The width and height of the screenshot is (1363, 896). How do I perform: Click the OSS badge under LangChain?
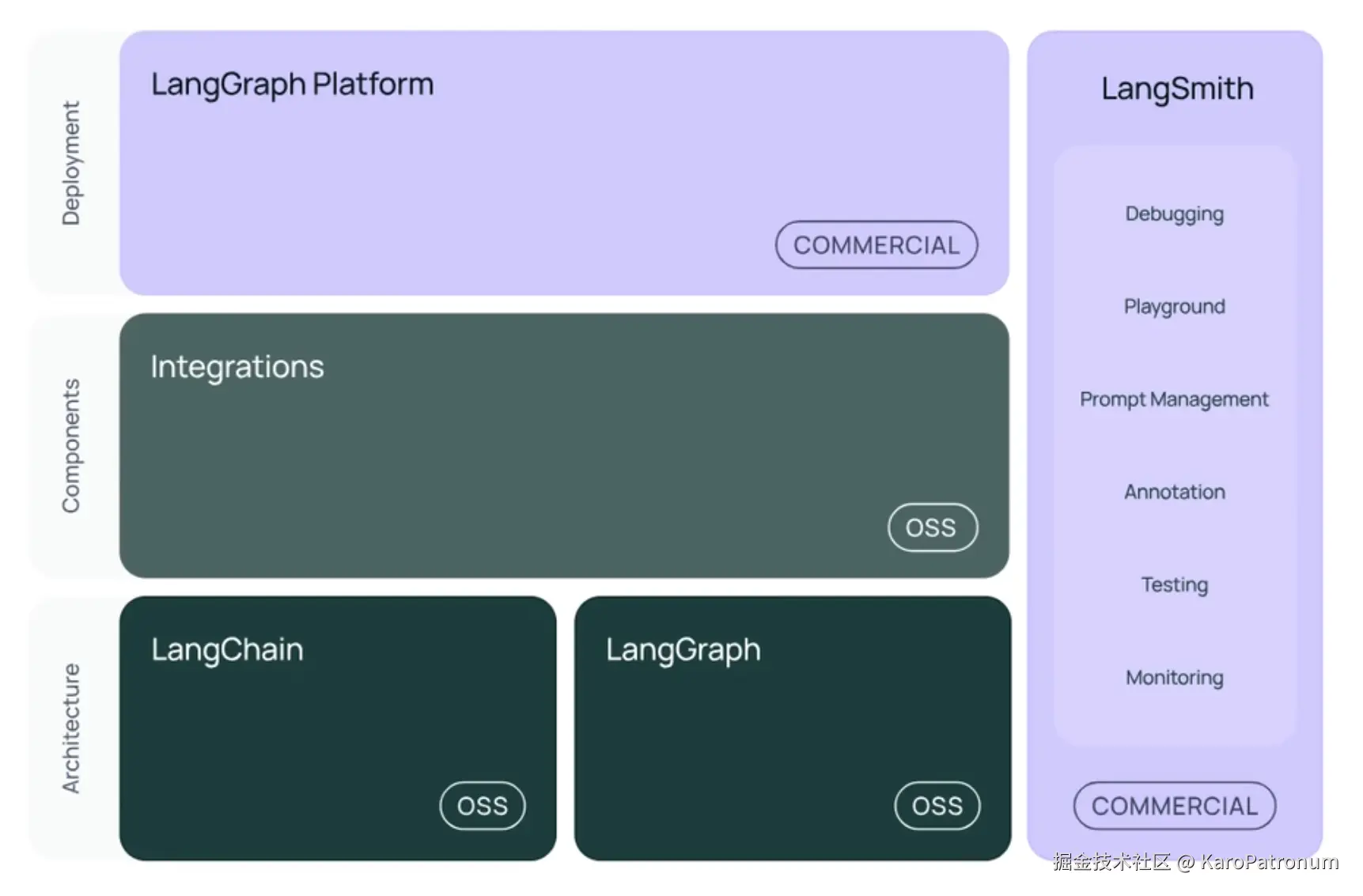coord(482,806)
